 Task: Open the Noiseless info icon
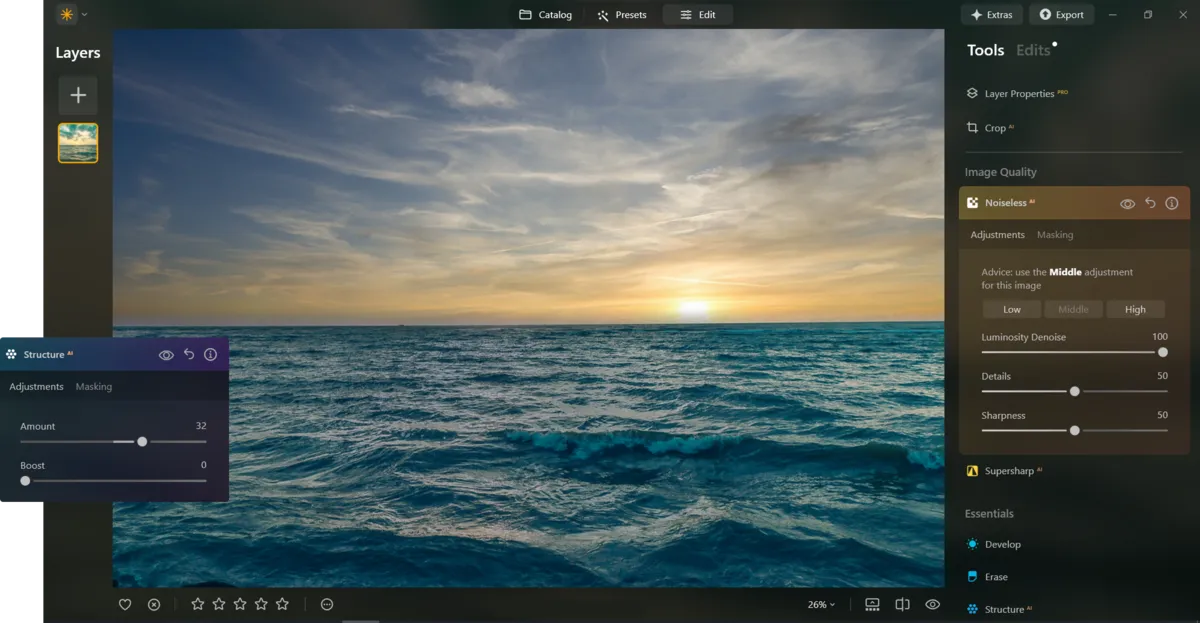tap(1172, 203)
